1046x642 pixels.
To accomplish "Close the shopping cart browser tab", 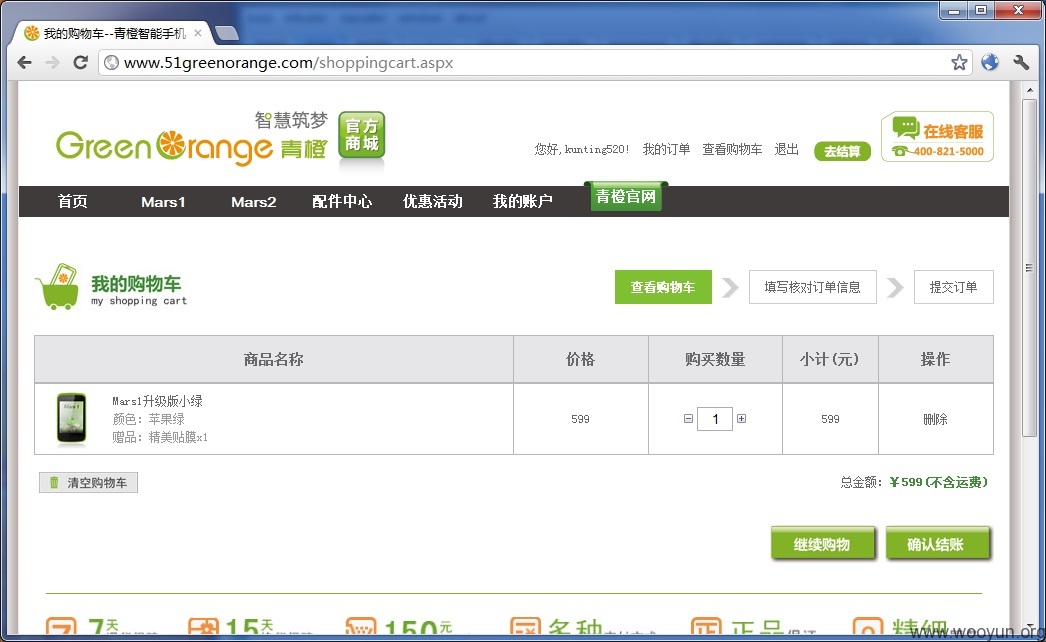I will 198,32.
